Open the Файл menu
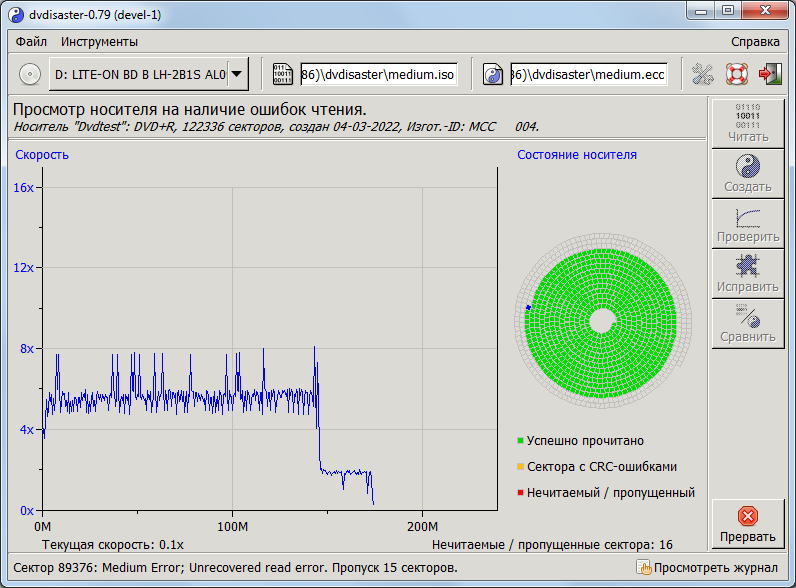 31,42
